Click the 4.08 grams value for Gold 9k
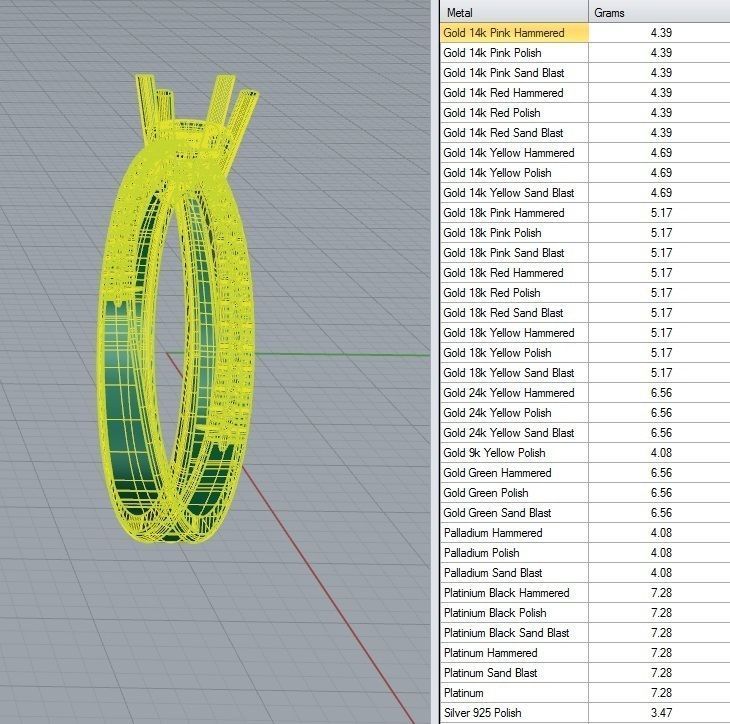Screen dimensions: 730x724 point(661,453)
